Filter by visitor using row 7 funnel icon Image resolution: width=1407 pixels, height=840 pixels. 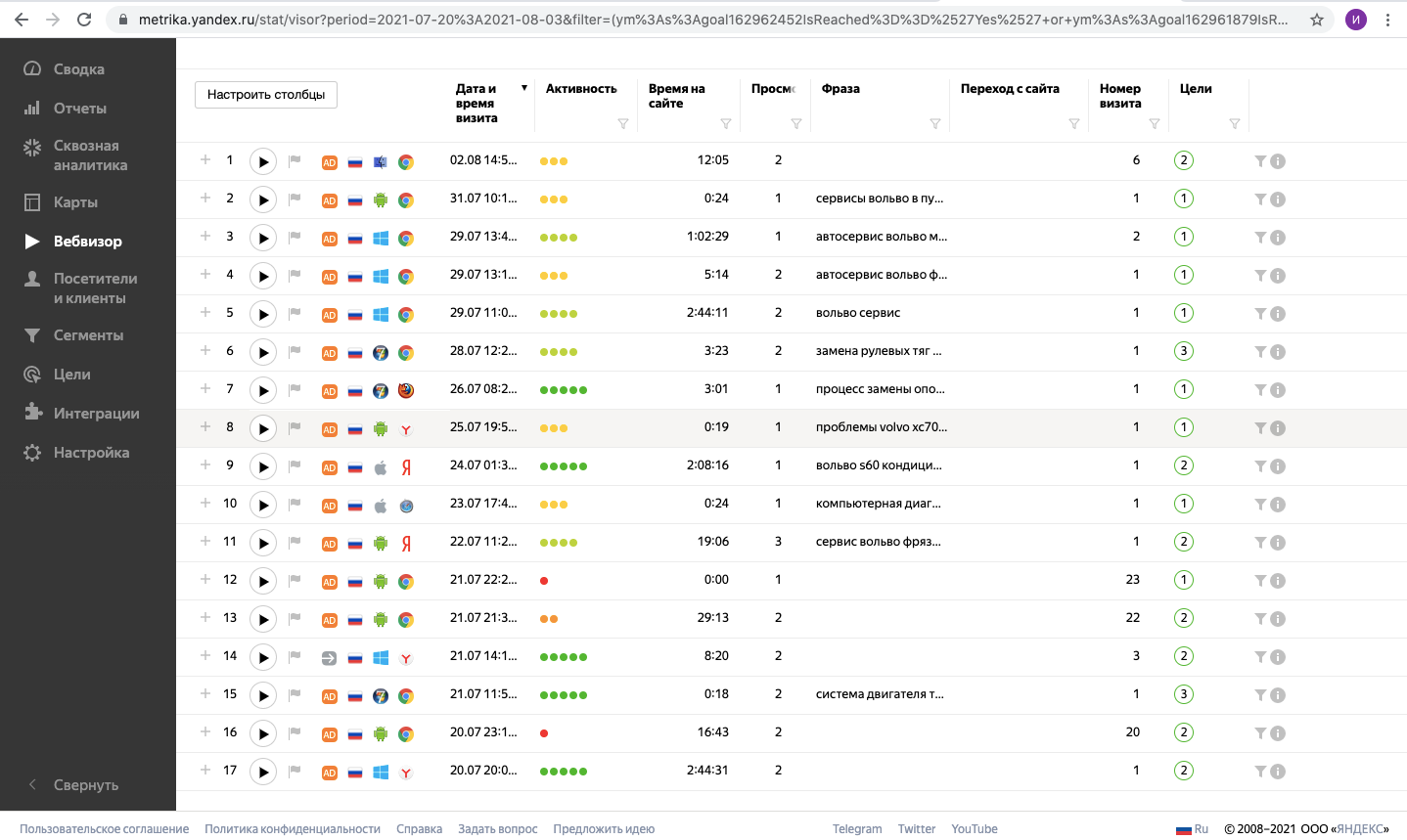pos(1260,390)
